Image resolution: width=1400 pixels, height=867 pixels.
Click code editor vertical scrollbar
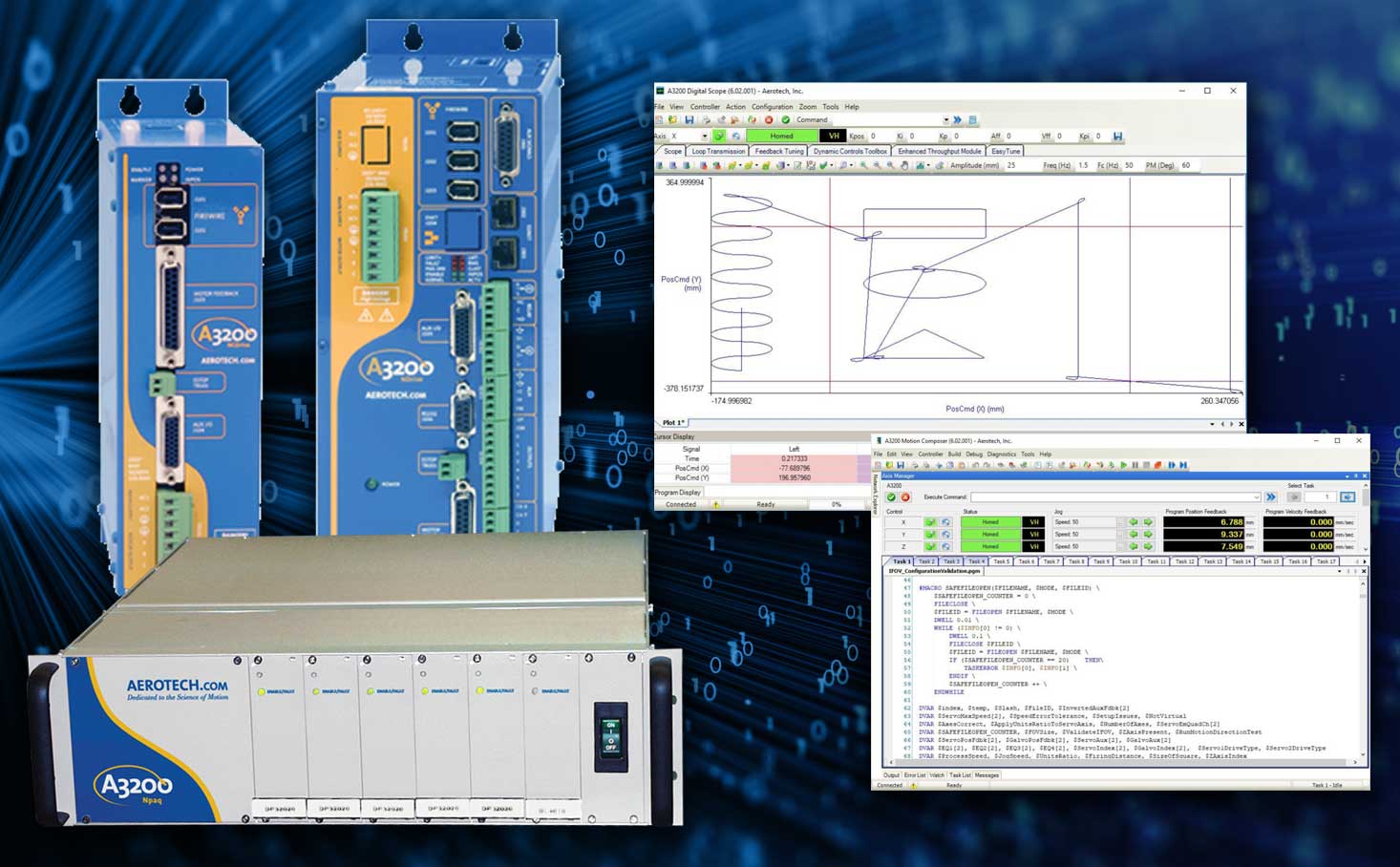(x=1363, y=668)
